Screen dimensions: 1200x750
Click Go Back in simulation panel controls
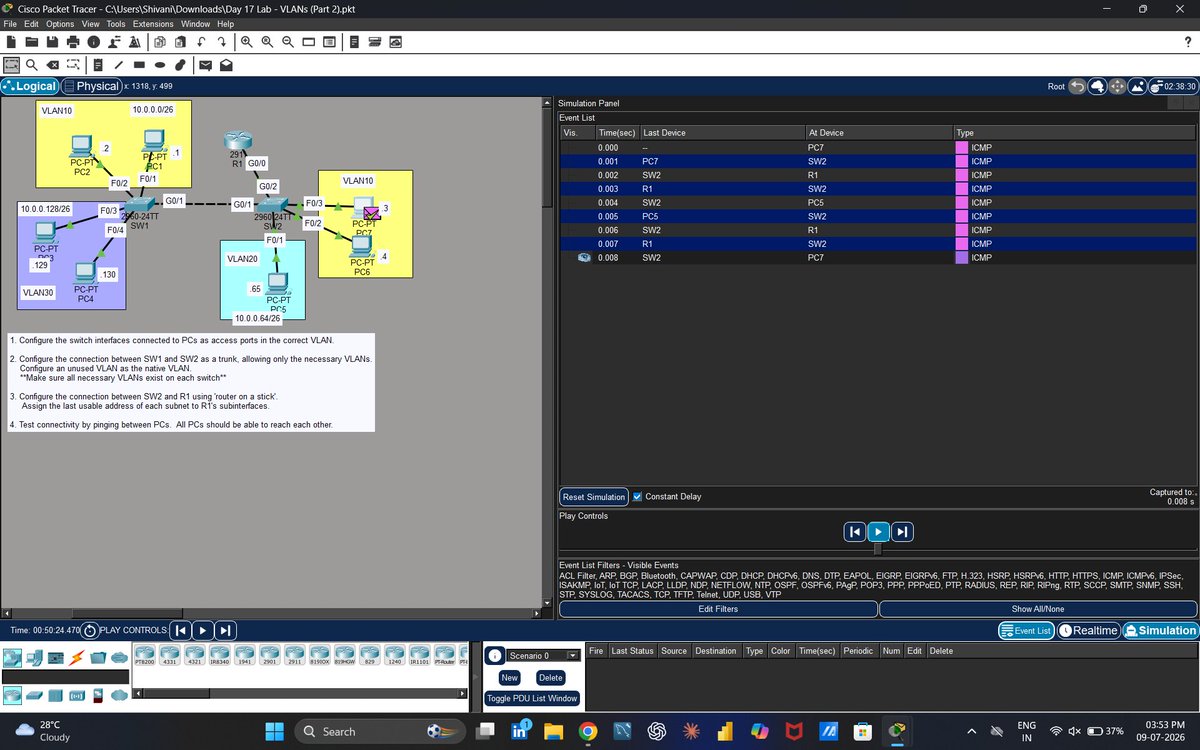(854, 531)
